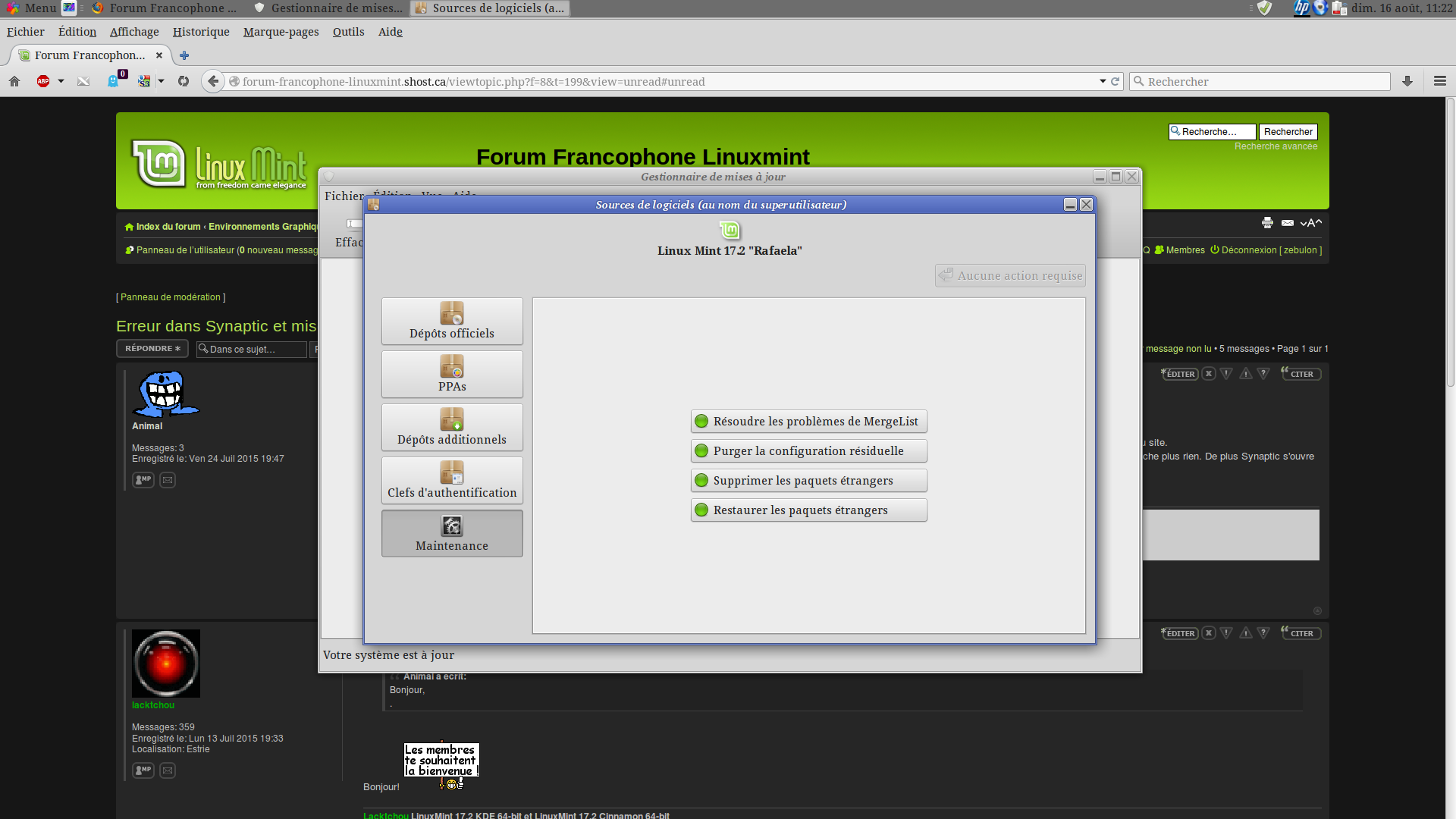The width and height of the screenshot is (1456, 819).
Task: Click the update shield tray icon
Action: [1264, 8]
